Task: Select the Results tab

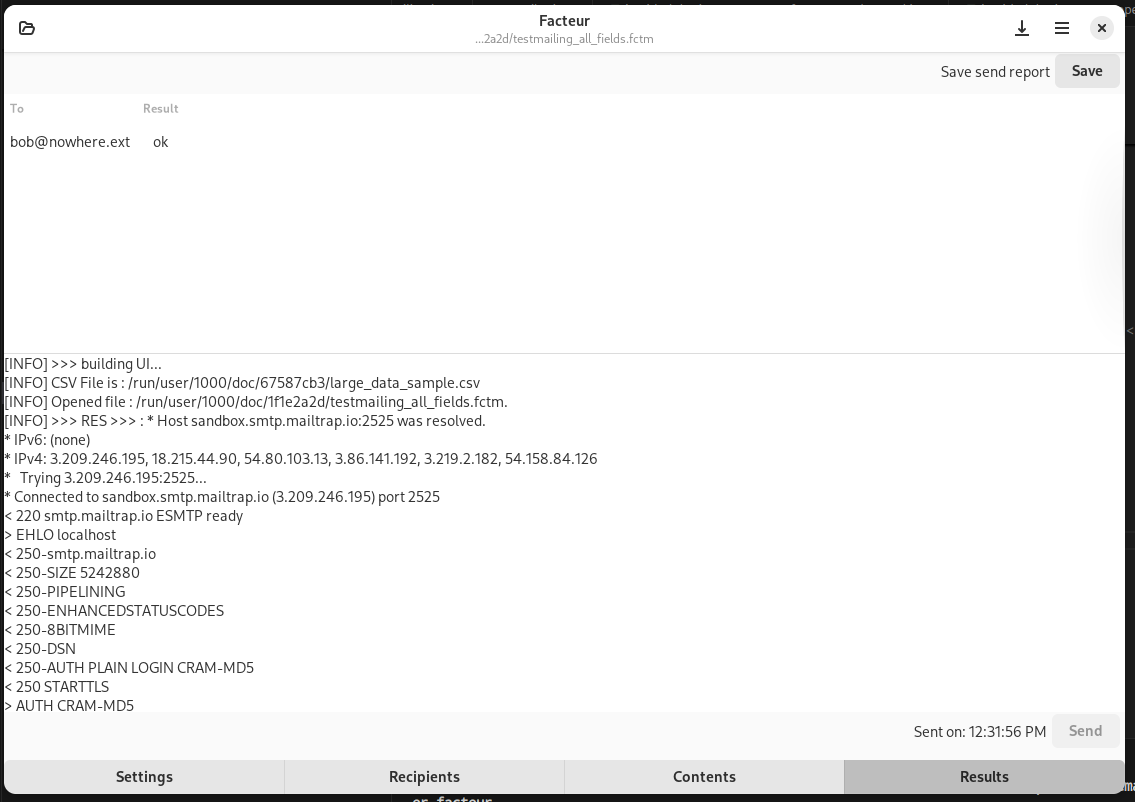Action: point(984,777)
